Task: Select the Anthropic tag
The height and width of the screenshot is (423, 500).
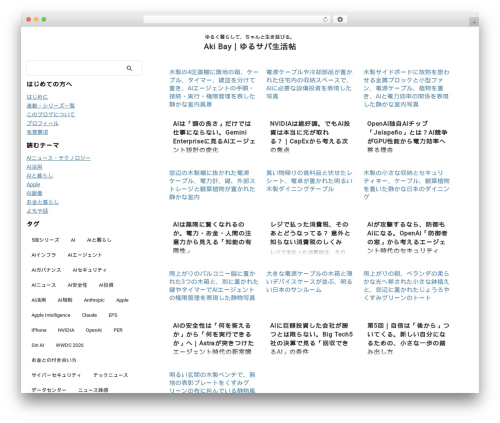Action: [x=94, y=300]
